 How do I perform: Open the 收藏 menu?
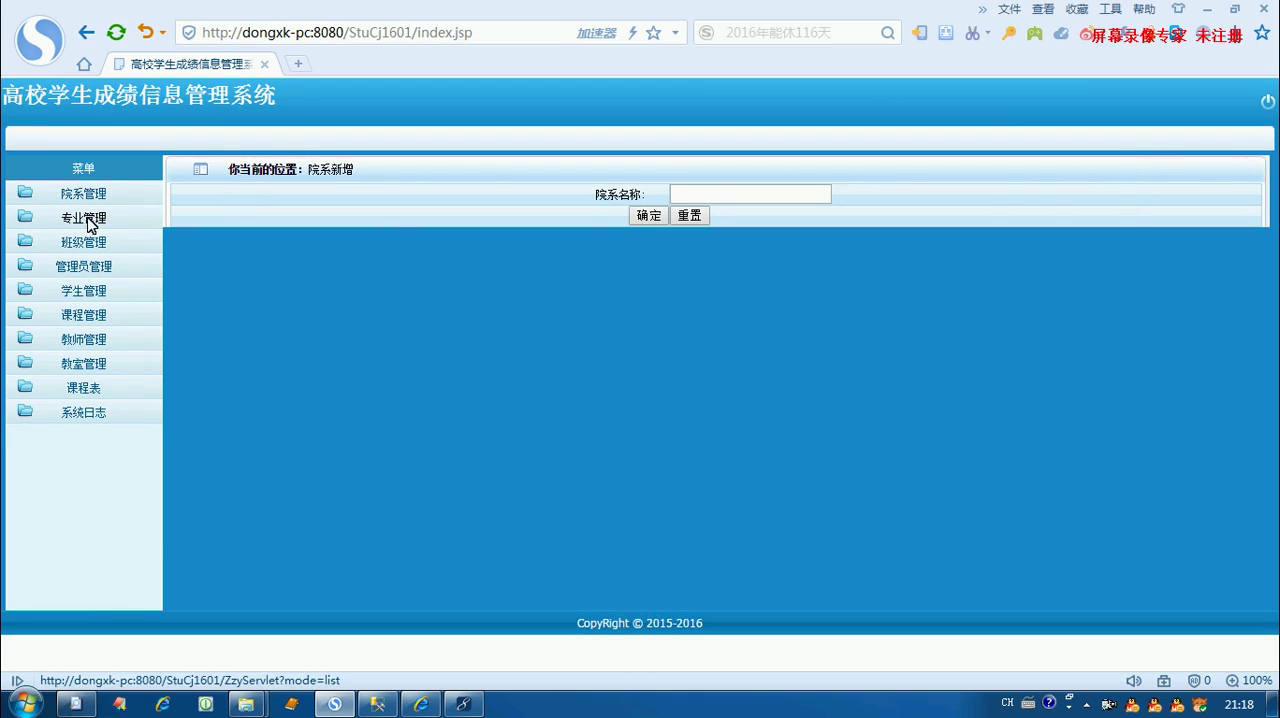point(1077,9)
